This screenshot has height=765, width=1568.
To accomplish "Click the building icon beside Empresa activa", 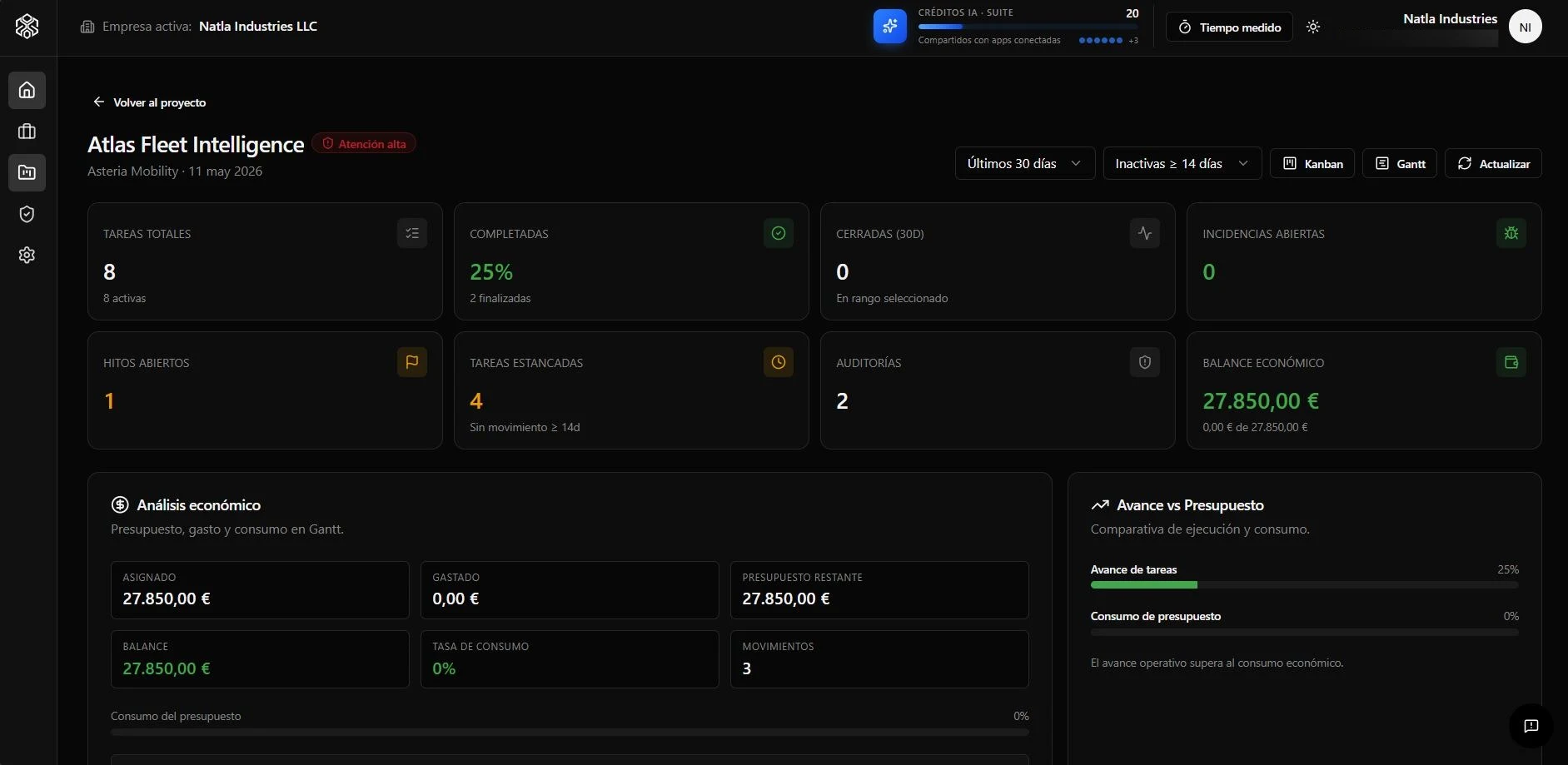I will tap(87, 27).
